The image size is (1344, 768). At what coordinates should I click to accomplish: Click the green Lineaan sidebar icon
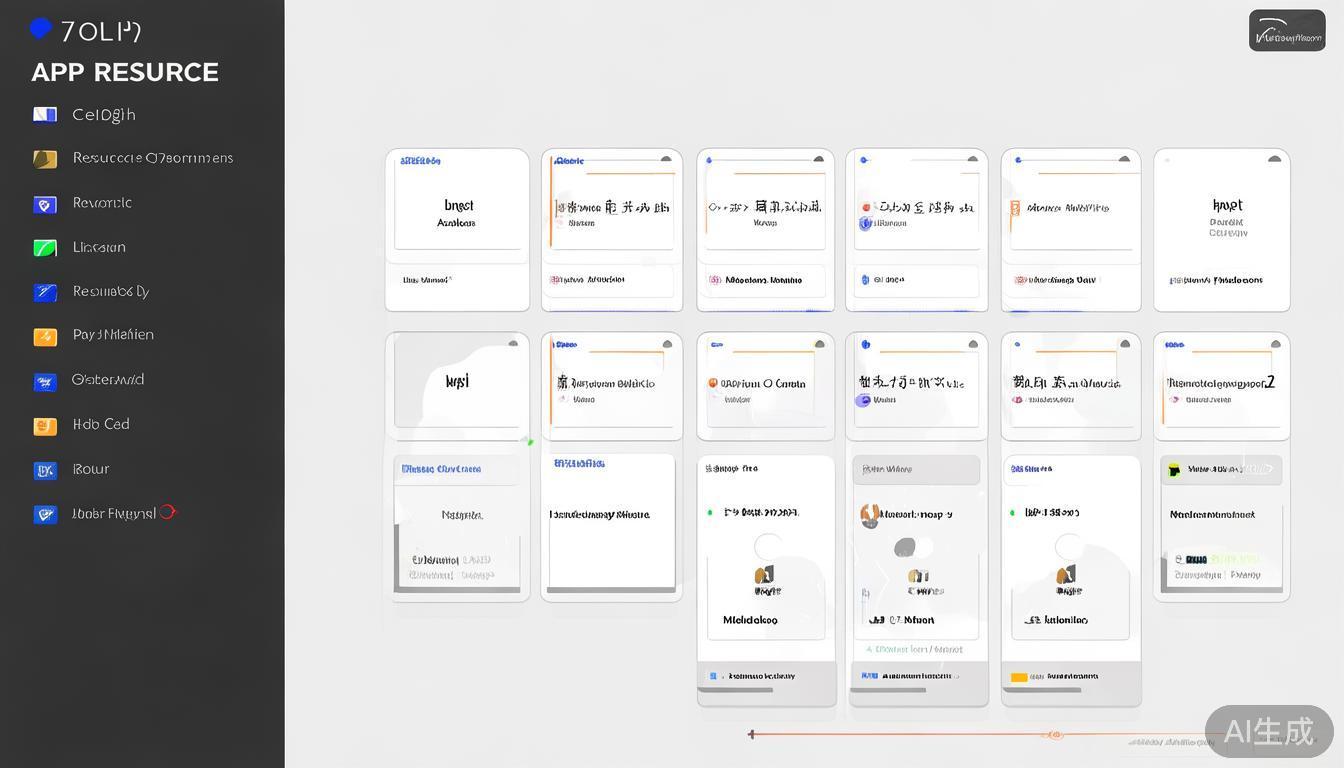(x=45, y=248)
